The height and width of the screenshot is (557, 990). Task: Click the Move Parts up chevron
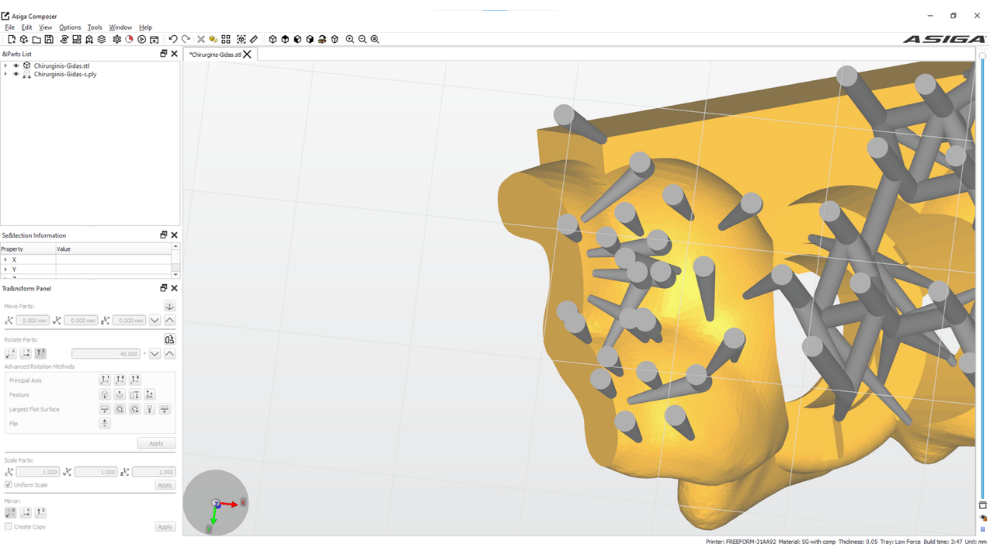click(169, 320)
